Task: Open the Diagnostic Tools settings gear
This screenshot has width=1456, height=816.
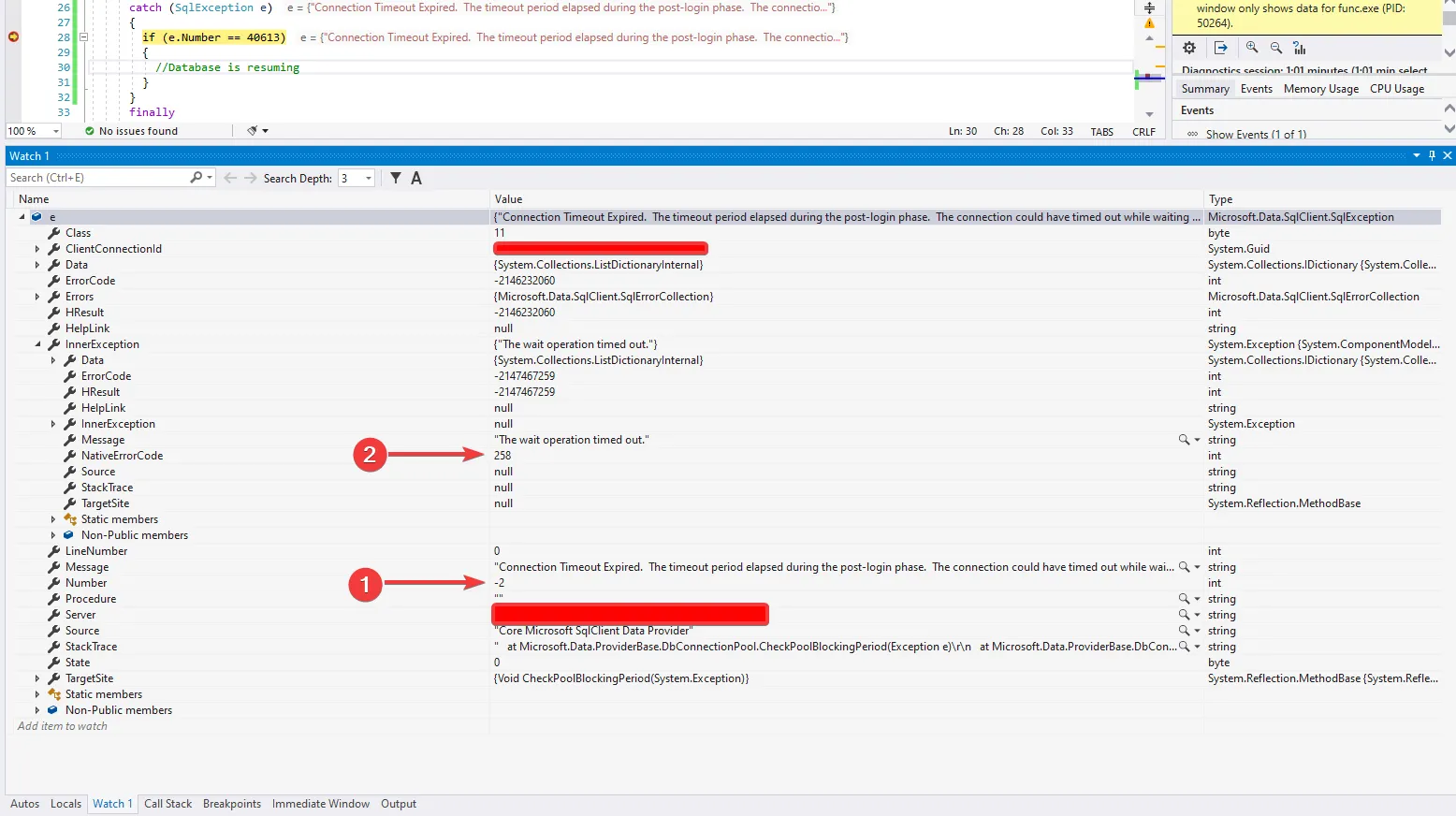Action: [1189, 48]
